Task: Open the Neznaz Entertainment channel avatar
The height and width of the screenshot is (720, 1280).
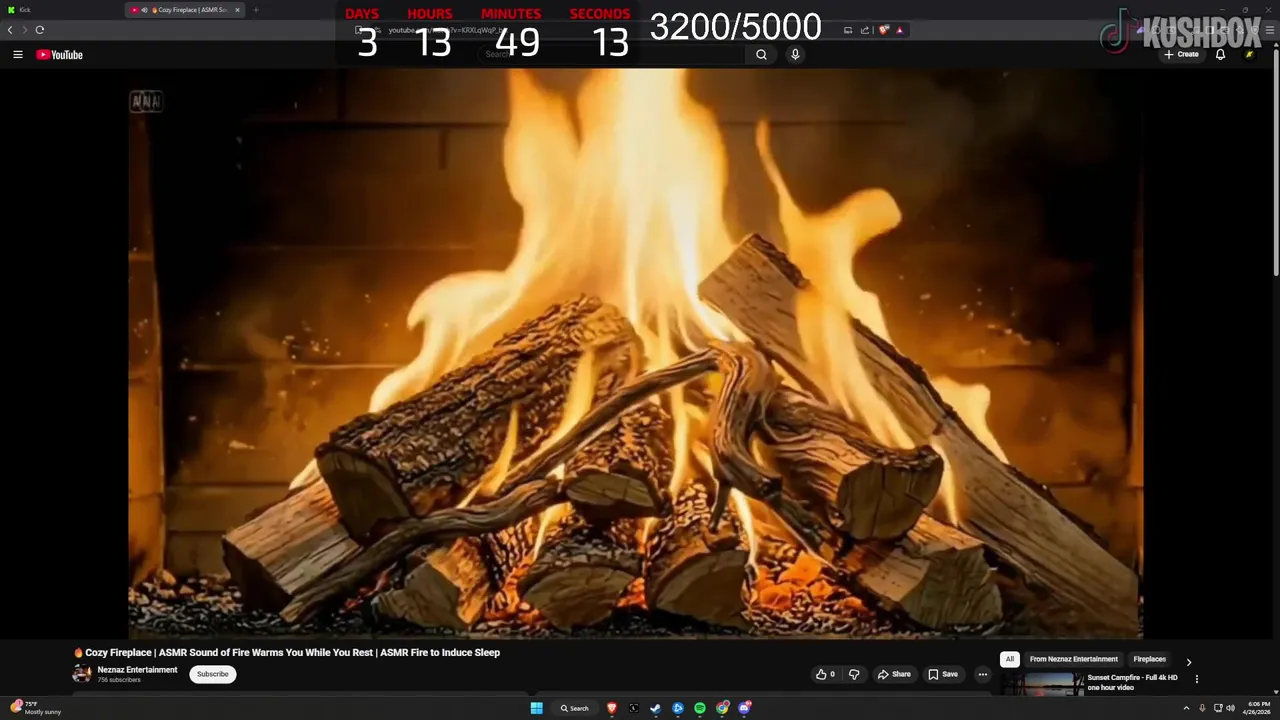Action: tap(82, 674)
